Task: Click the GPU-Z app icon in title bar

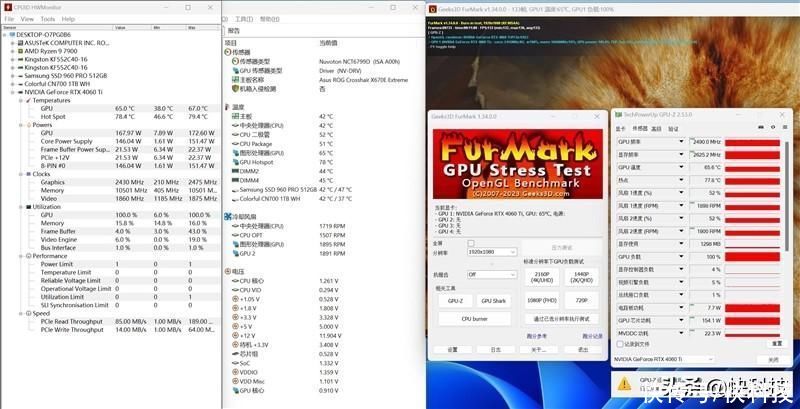Action: coord(619,115)
